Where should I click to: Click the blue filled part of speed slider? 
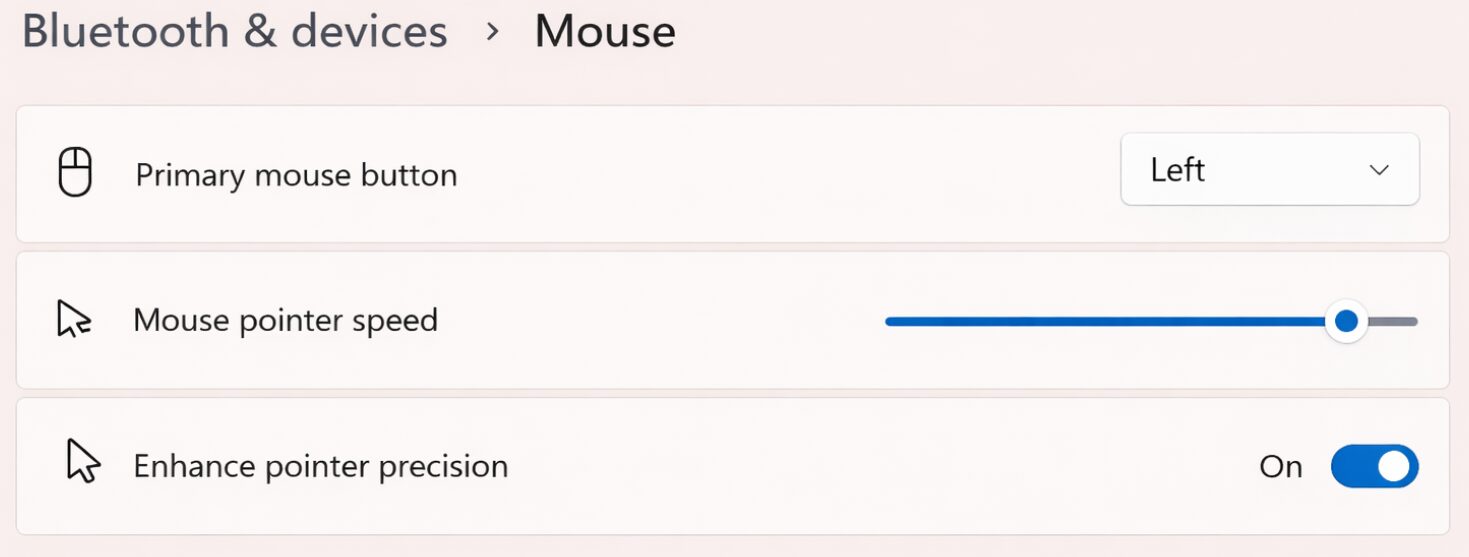pyautogui.click(x=1100, y=321)
